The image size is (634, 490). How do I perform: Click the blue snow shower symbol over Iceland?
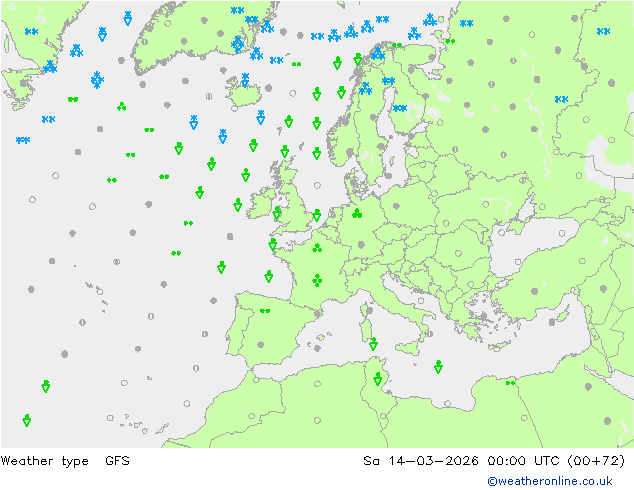tap(245, 80)
